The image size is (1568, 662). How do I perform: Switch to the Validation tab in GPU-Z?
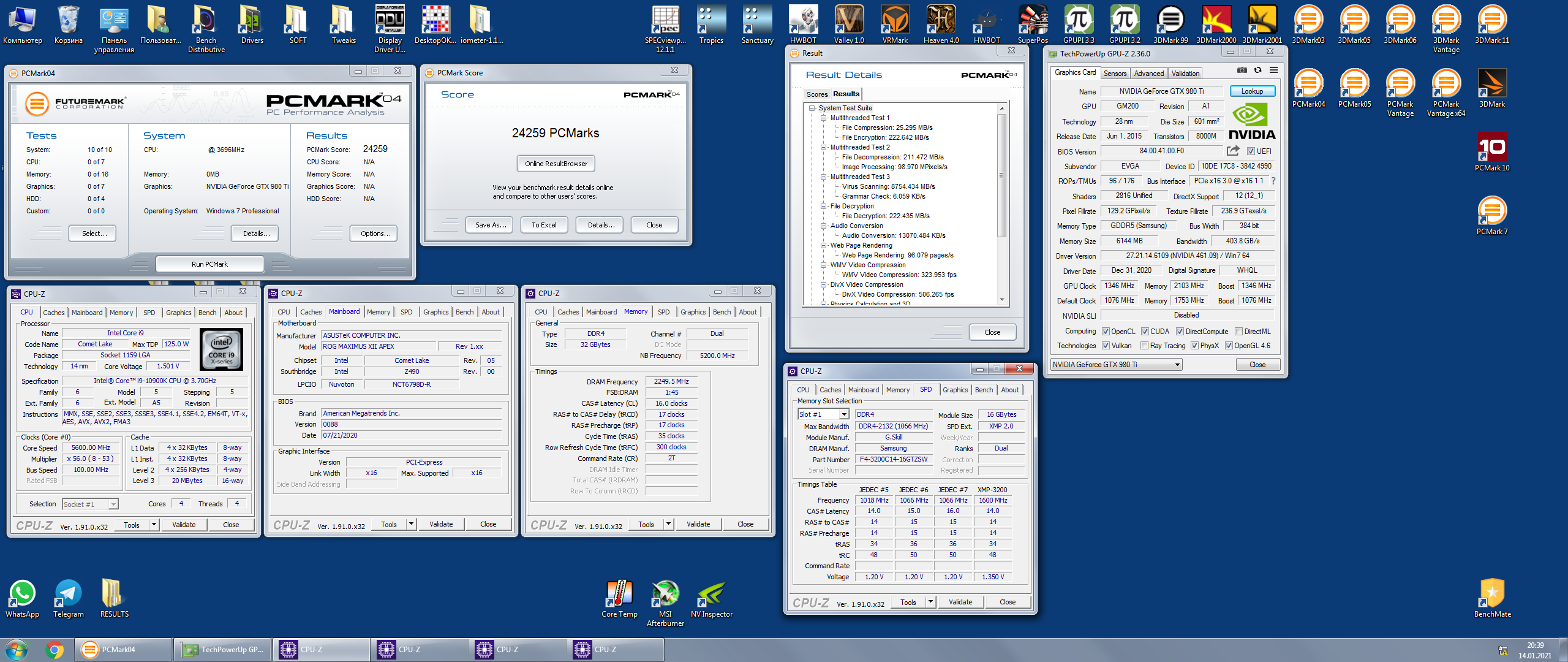pyautogui.click(x=1185, y=74)
